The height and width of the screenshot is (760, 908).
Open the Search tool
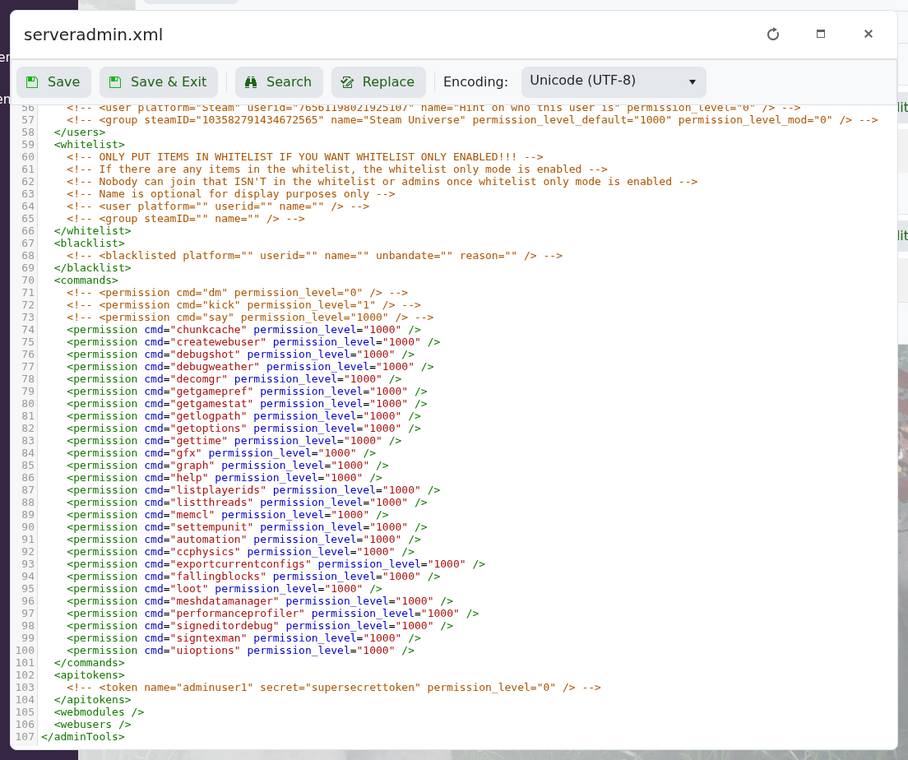click(279, 82)
